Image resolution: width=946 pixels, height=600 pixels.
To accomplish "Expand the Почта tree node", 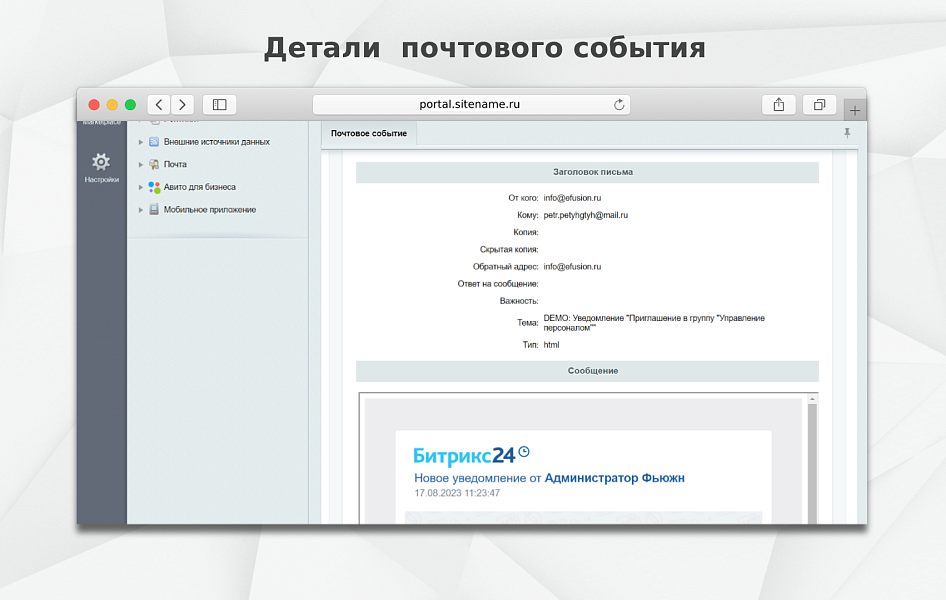I will click(x=141, y=164).
